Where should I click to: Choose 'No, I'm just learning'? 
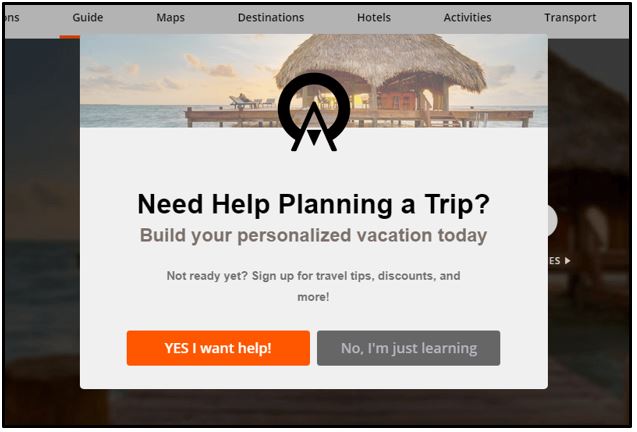[409, 348]
